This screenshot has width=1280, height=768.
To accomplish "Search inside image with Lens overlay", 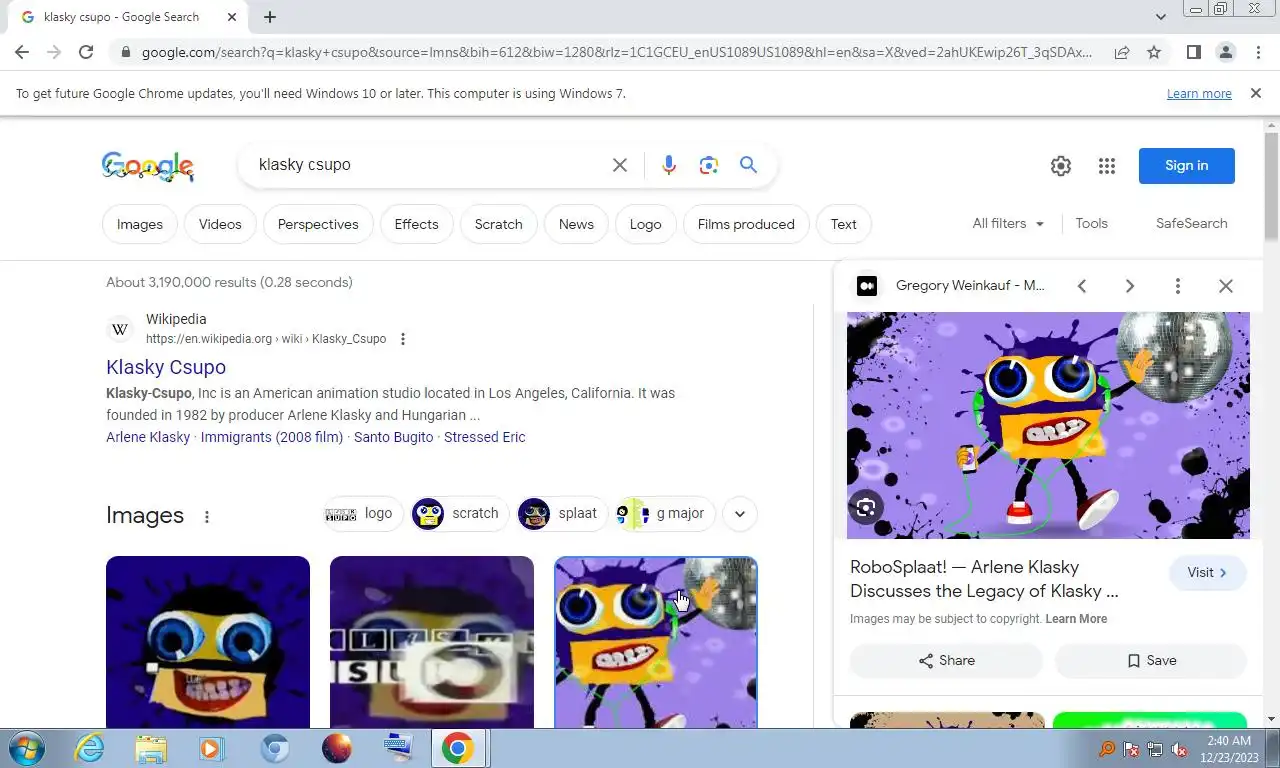I will click(x=866, y=507).
